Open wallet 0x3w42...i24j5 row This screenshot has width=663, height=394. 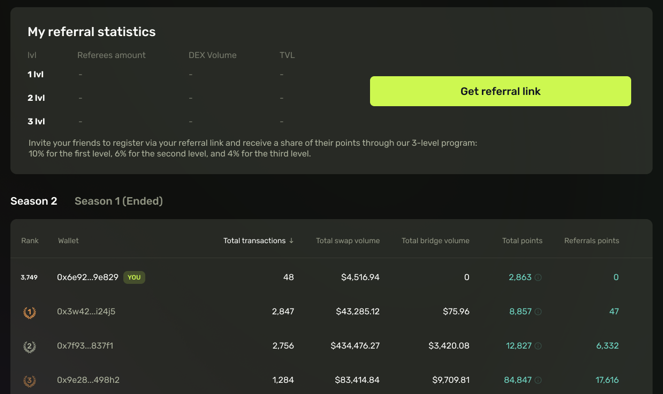[x=332, y=312]
